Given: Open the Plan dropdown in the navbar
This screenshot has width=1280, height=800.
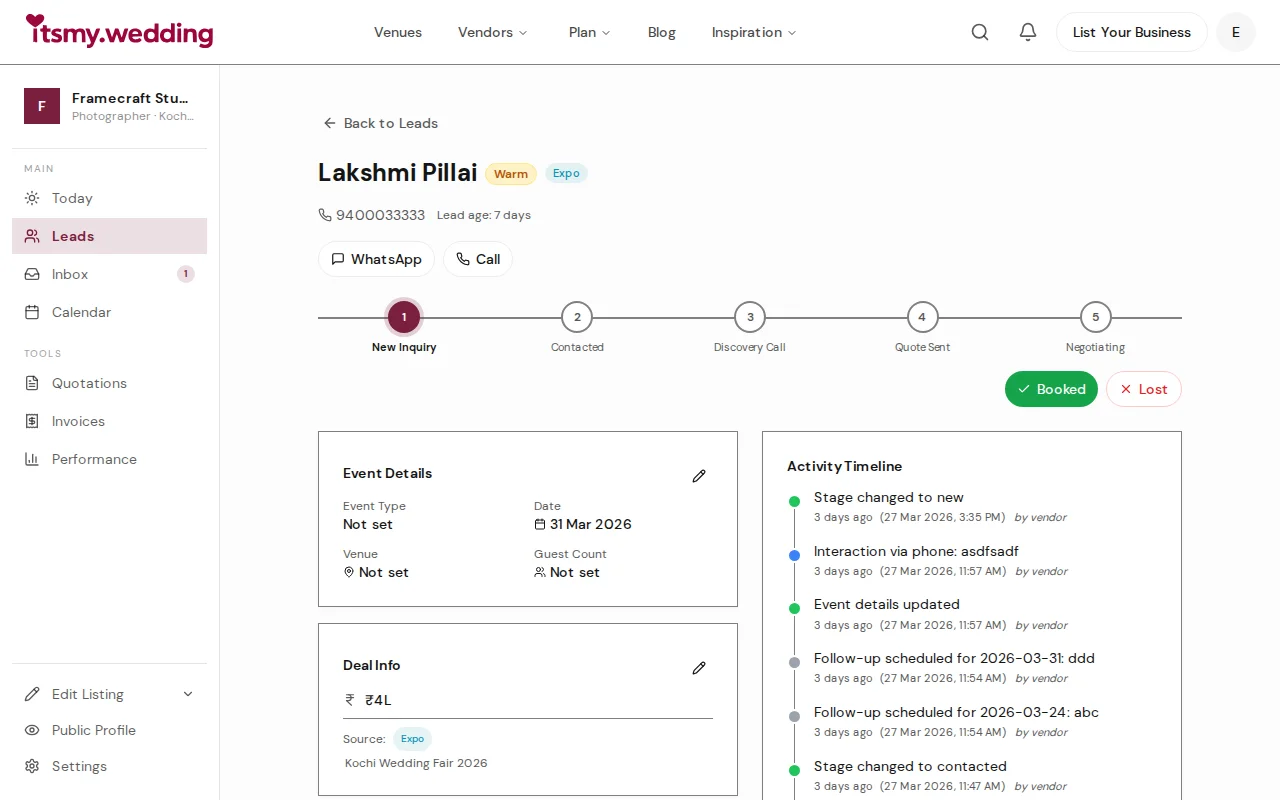Looking at the screenshot, I should point(589,32).
